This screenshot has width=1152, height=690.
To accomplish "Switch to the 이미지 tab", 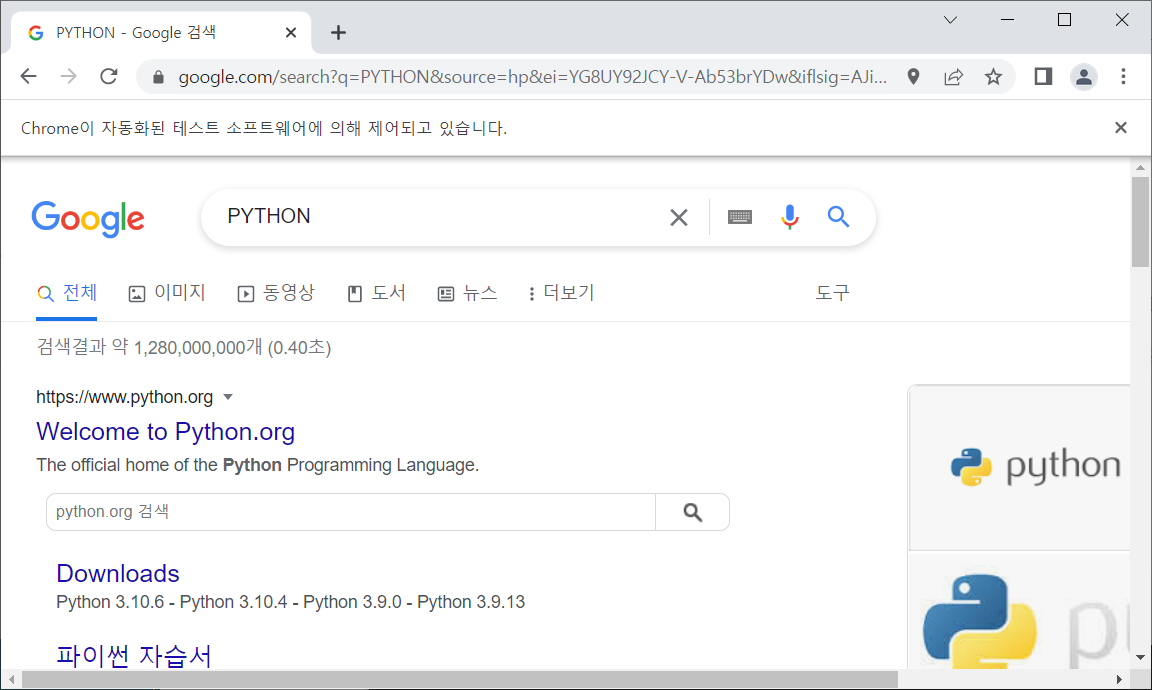I will pos(167,293).
